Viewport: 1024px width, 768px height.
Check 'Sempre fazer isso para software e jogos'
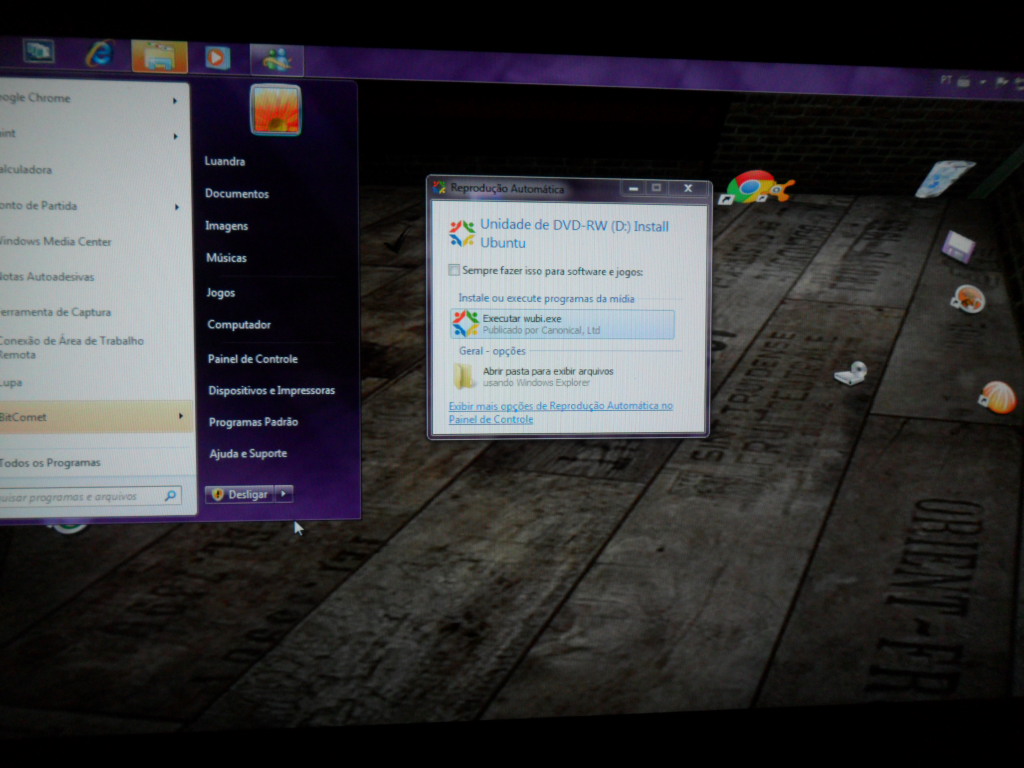coord(454,270)
